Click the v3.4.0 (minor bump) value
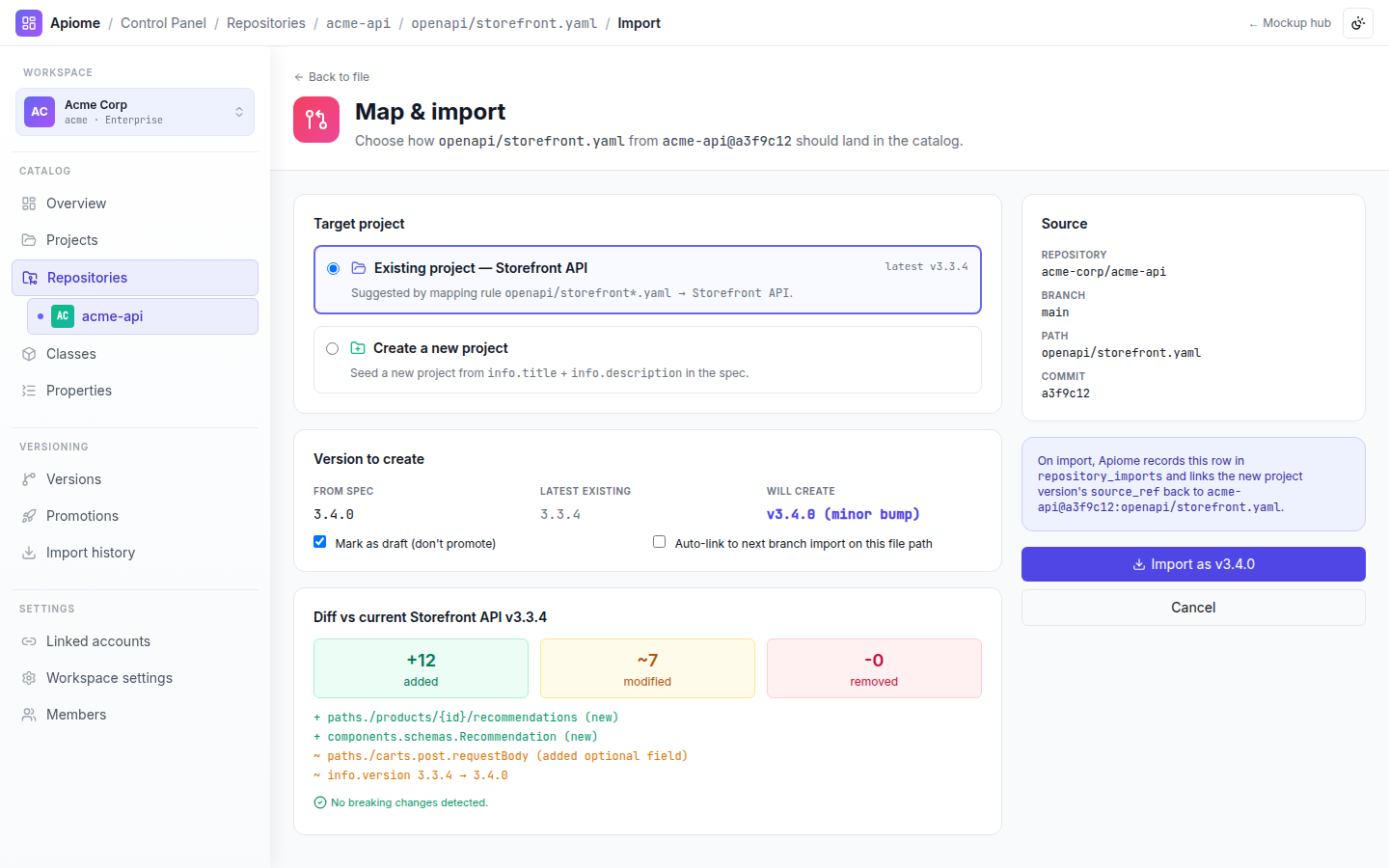This screenshot has height=868, width=1389. pos(843,514)
